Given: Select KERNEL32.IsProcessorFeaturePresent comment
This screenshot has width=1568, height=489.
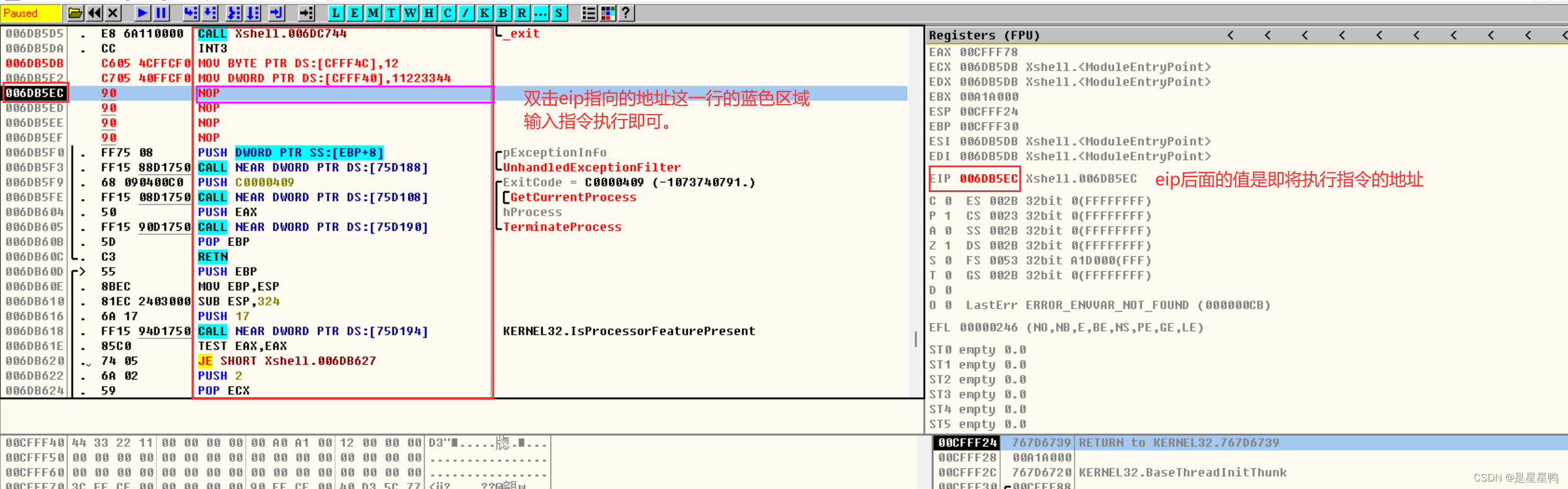Looking at the screenshot, I should (629, 331).
